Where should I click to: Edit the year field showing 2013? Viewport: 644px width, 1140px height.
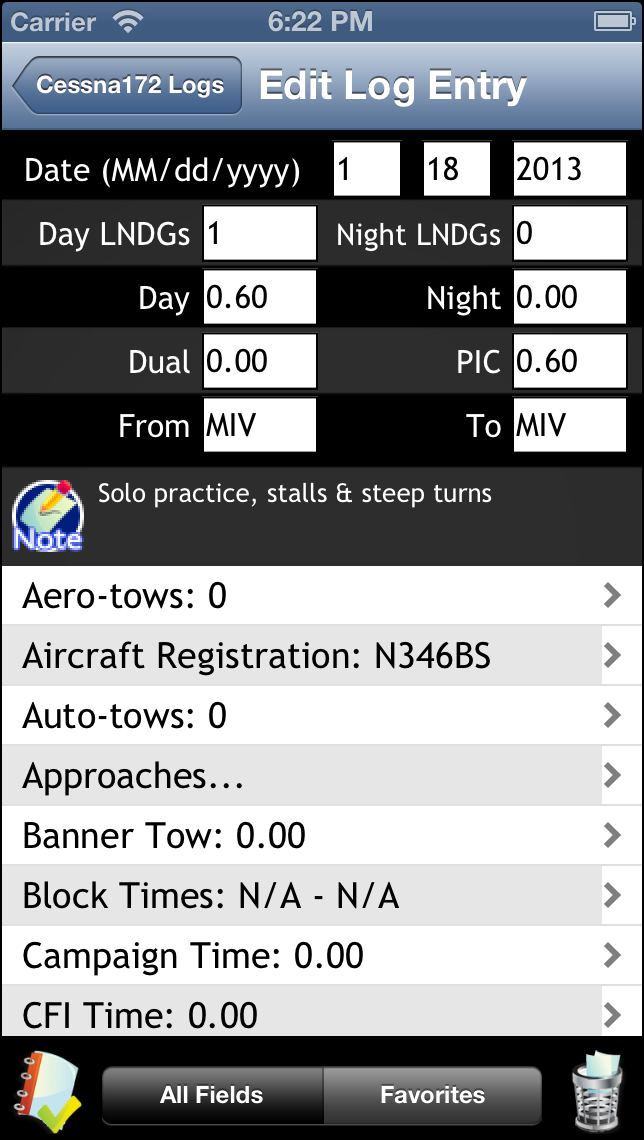pyautogui.click(x=569, y=168)
